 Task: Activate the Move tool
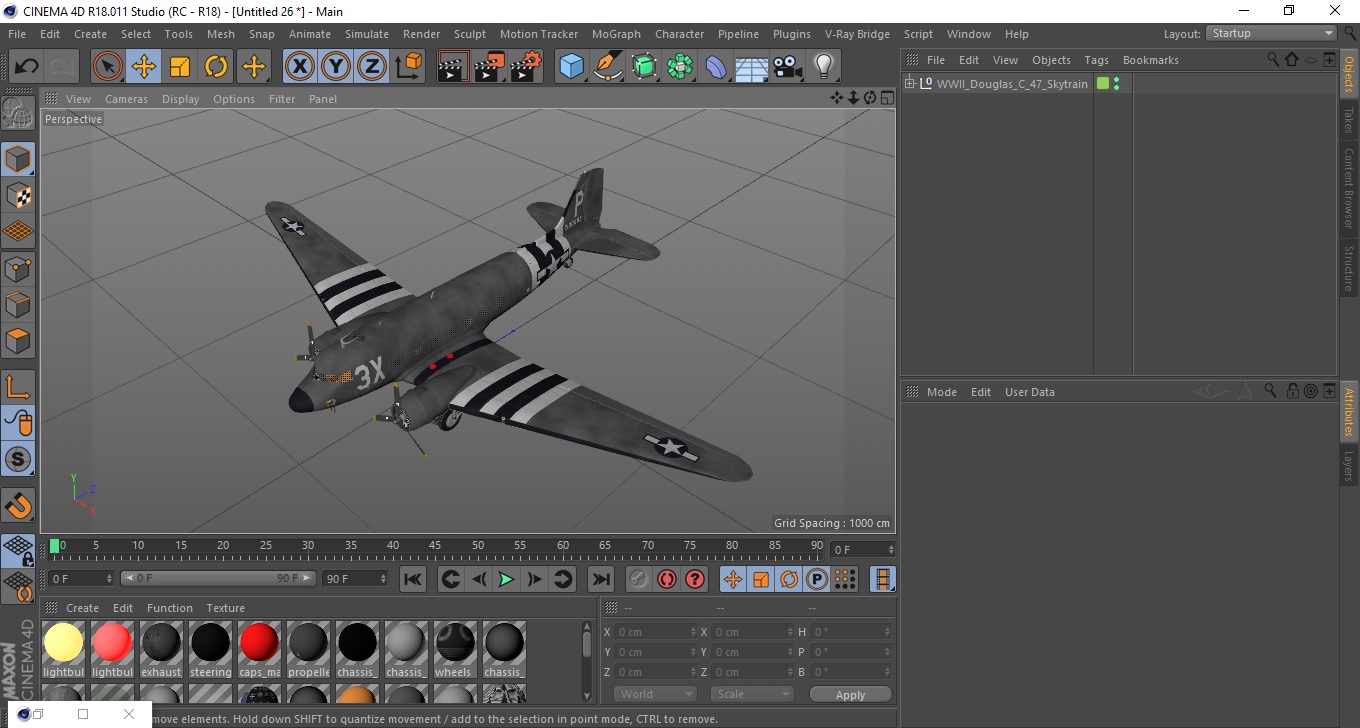pyautogui.click(x=144, y=67)
